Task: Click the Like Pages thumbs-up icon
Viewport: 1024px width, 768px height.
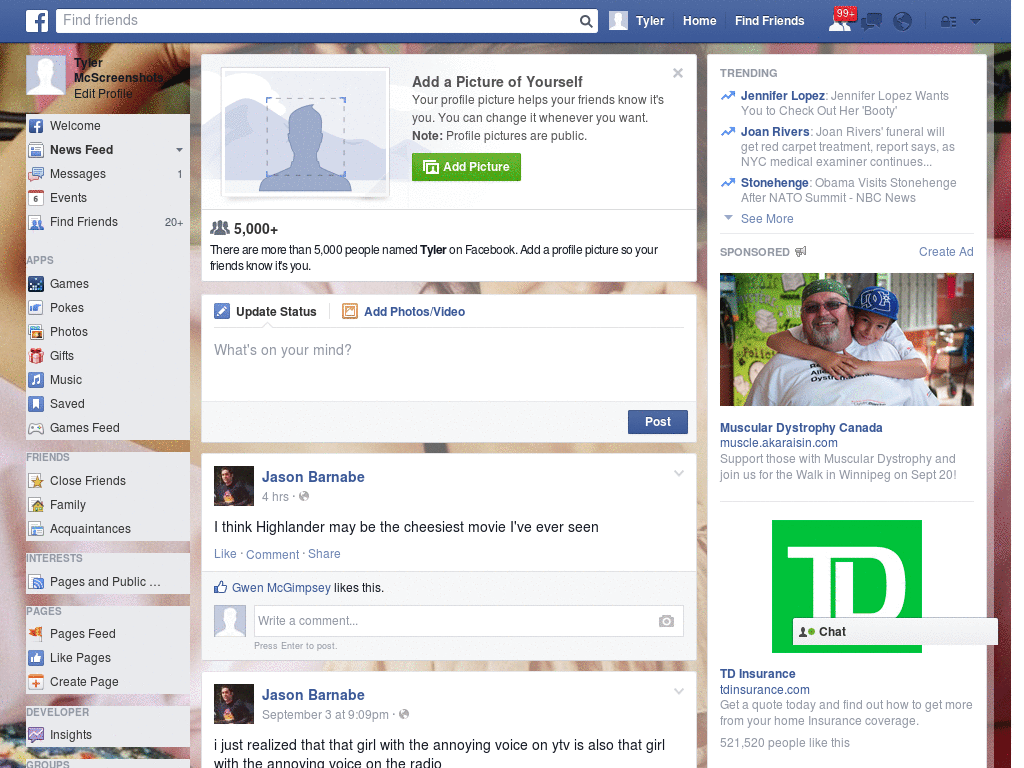Action: tap(36, 658)
